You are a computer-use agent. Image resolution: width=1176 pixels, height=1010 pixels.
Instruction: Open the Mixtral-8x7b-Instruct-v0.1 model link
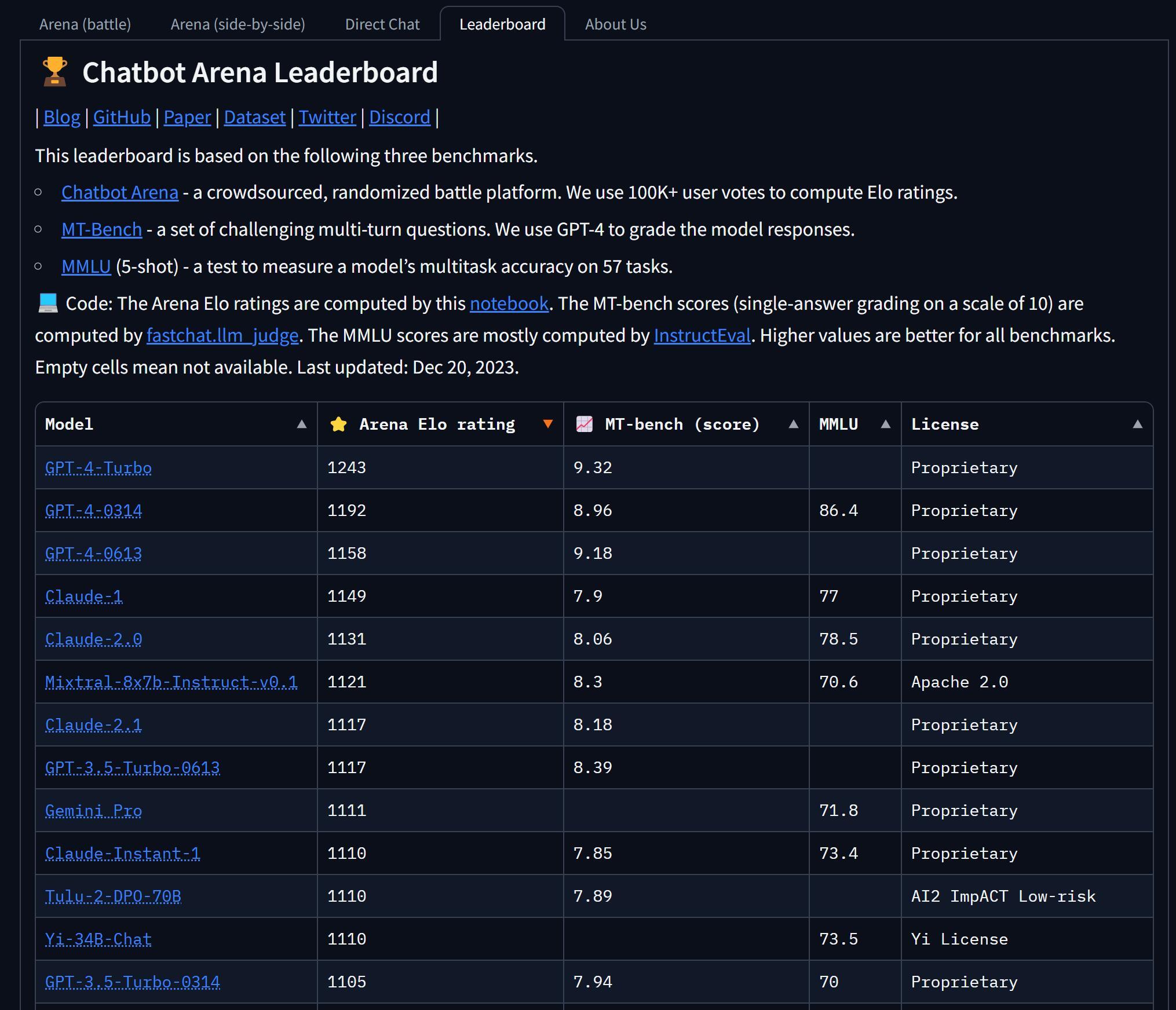(x=171, y=682)
